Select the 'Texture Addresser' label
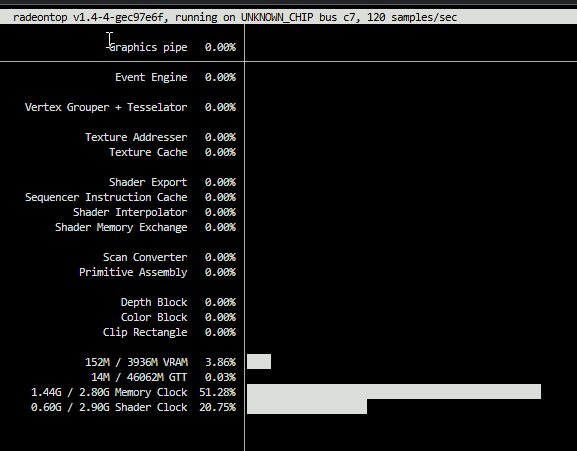The image size is (577, 451). click(x=136, y=137)
